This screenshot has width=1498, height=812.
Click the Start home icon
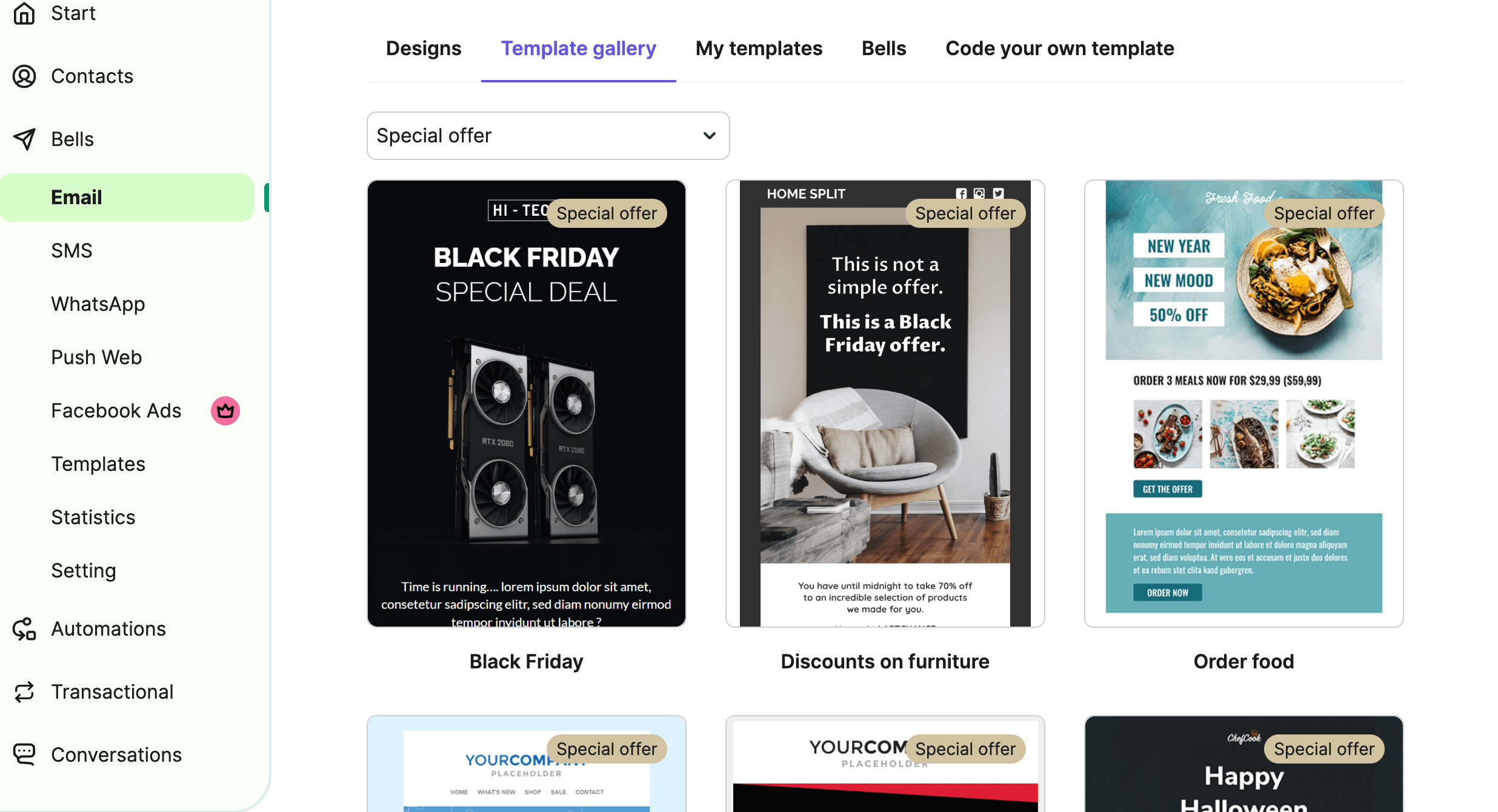pyautogui.click(x=24, y=13)
